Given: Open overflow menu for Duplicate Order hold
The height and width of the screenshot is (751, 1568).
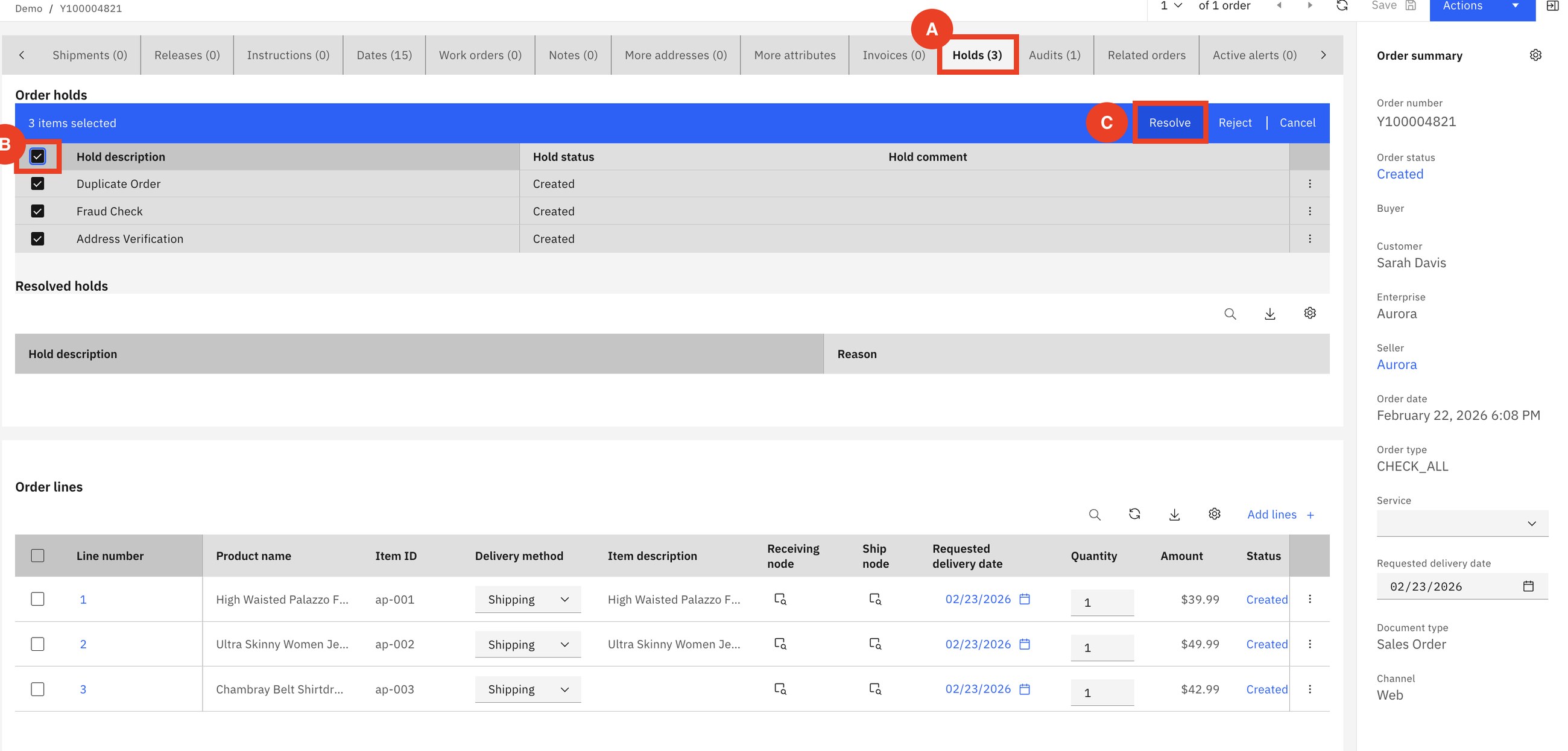Looking at the screenshot, I should [x=1310, y=184].
